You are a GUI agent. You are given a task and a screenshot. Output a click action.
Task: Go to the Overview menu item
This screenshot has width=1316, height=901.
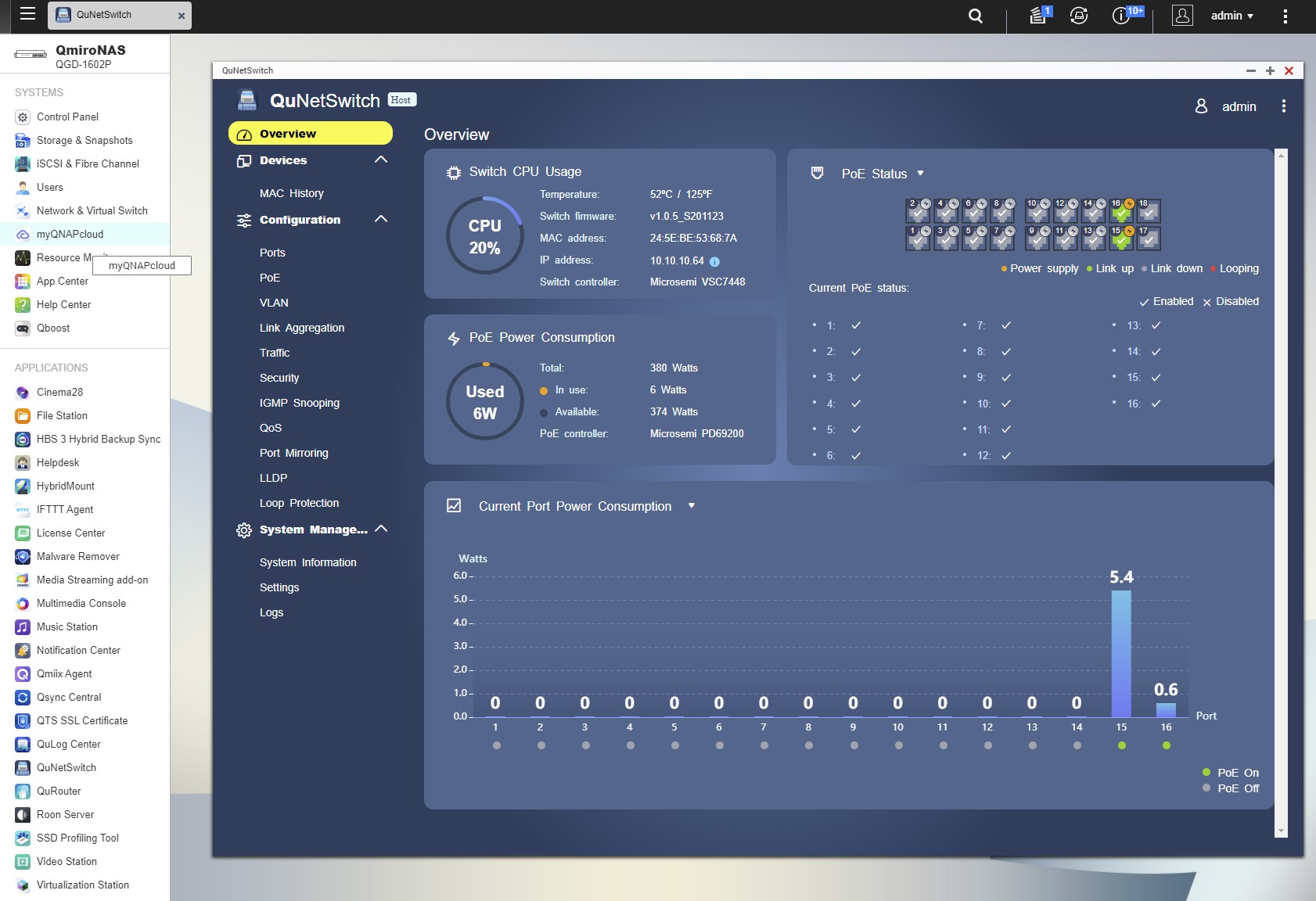point(310,134)
